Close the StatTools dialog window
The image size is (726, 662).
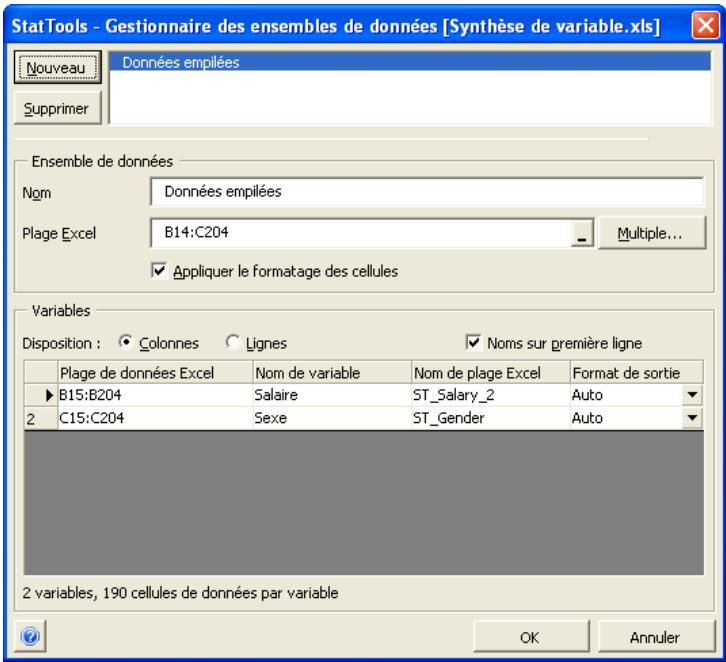click(x=705, y=25)
